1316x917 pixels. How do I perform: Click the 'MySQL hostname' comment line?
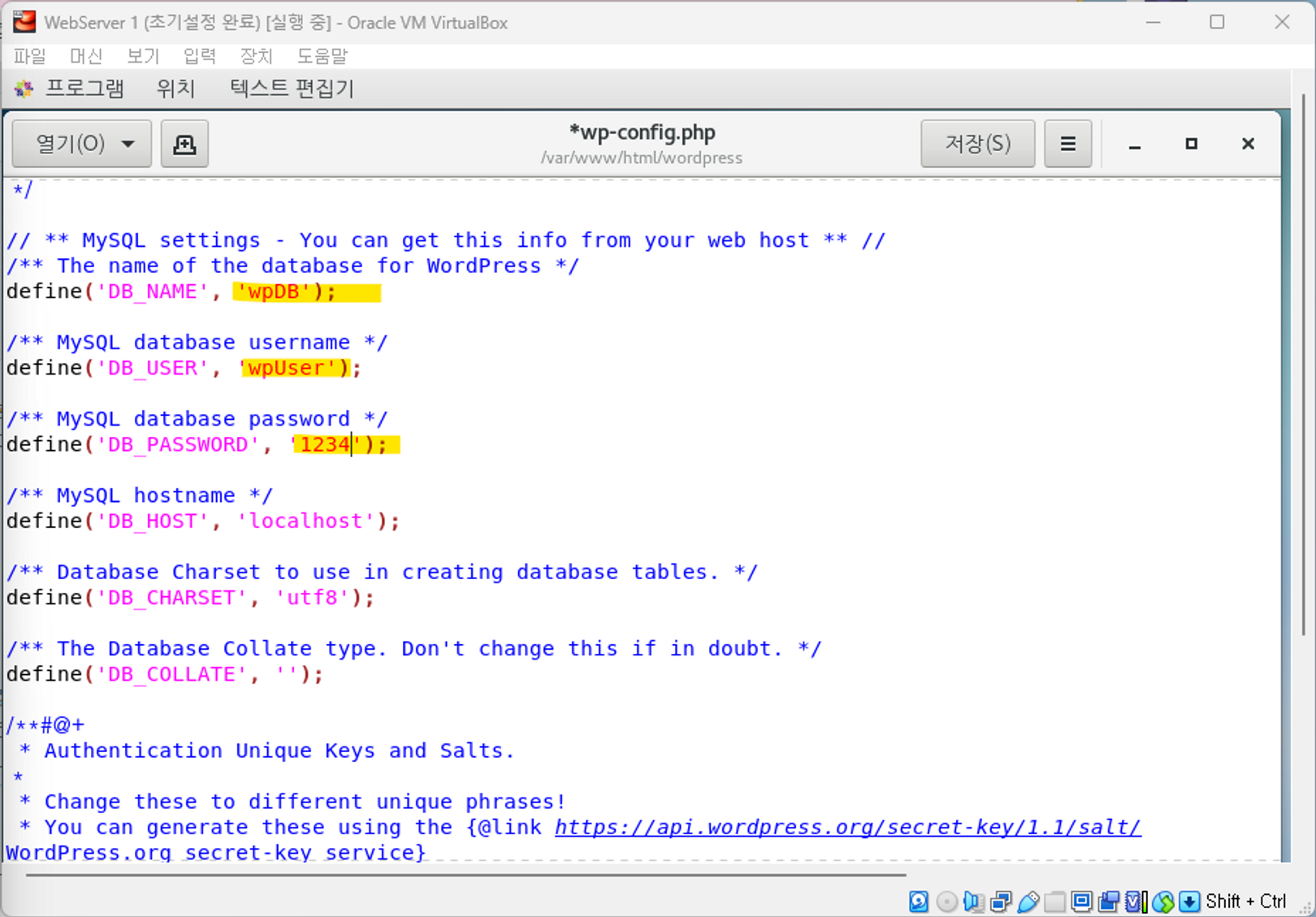[x=140, y=495]
